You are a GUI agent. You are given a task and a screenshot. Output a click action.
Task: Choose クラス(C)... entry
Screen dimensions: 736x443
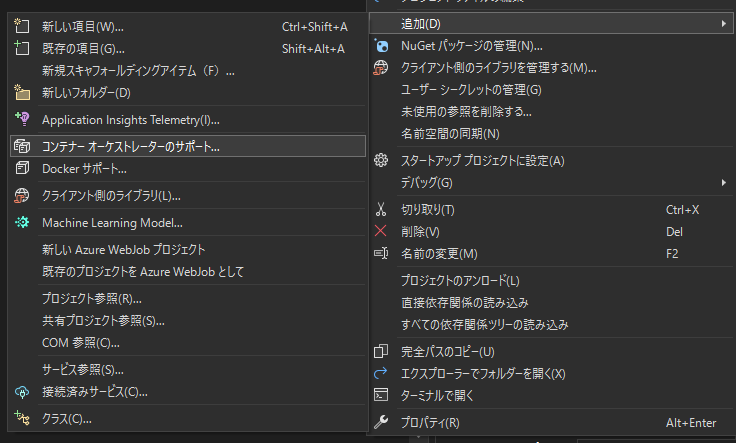(x=188, y=419)
